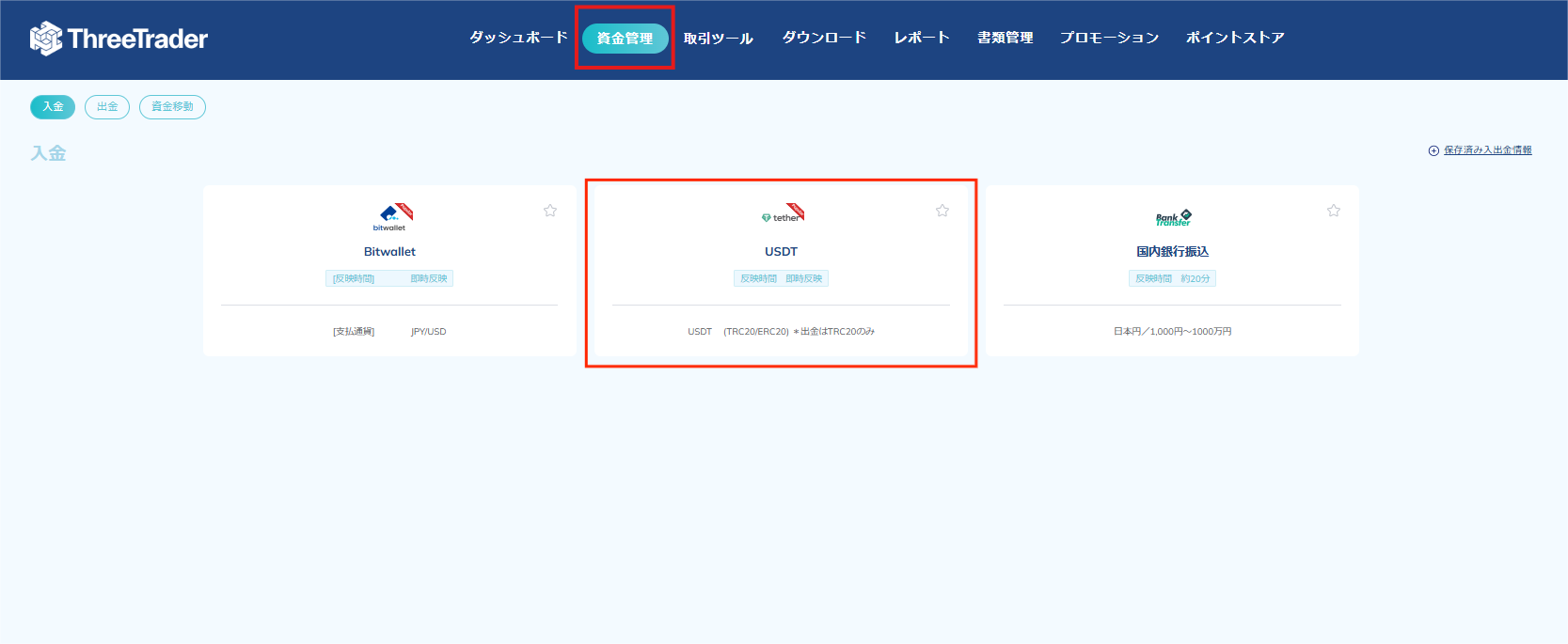This screenshot has height=644, width=1568.
Task: Open the 書類管理 menu
Action: tap(1005, 38)
